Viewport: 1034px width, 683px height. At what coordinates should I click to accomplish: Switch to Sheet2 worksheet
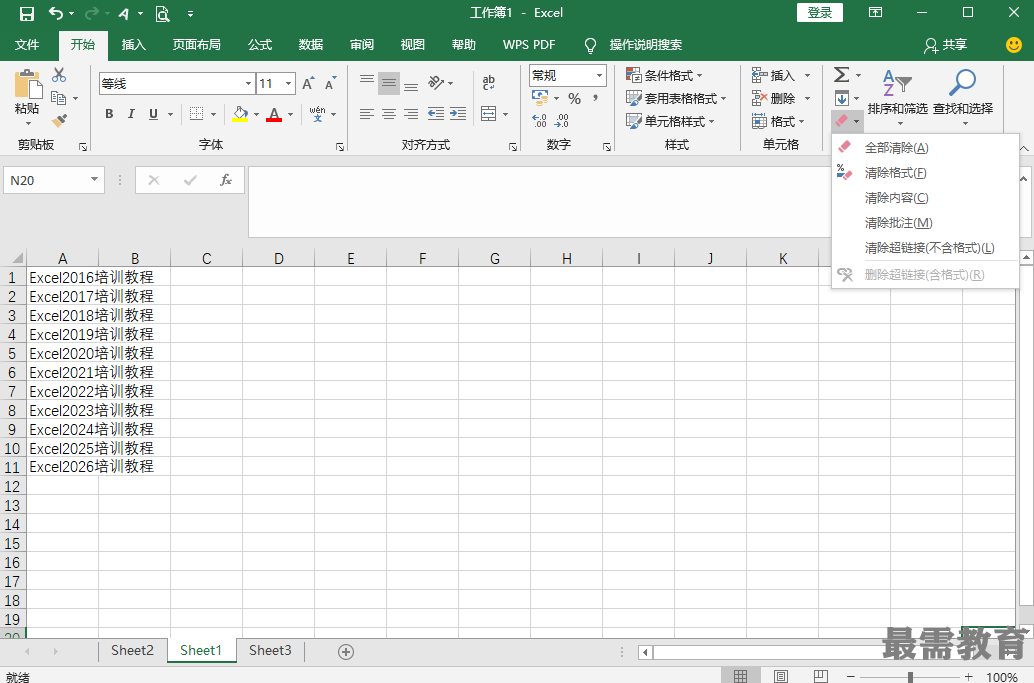[132, 651]
